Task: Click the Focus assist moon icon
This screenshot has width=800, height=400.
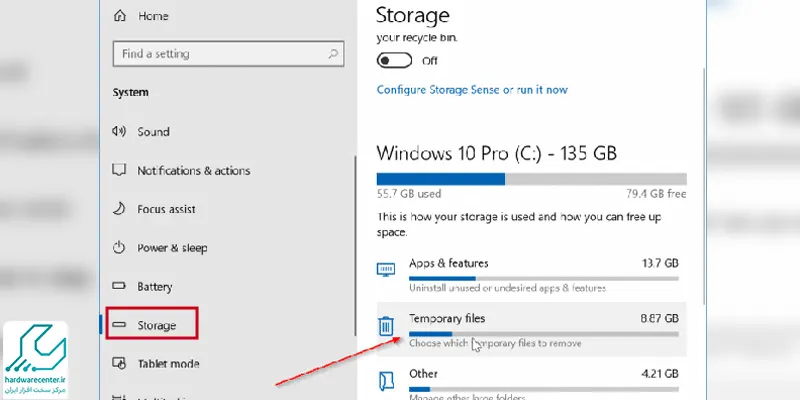Action: coord(119,209)
